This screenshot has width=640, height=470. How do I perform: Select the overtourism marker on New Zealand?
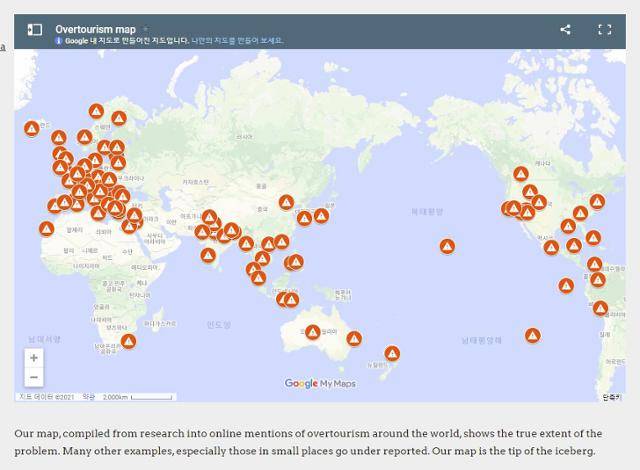392,353
